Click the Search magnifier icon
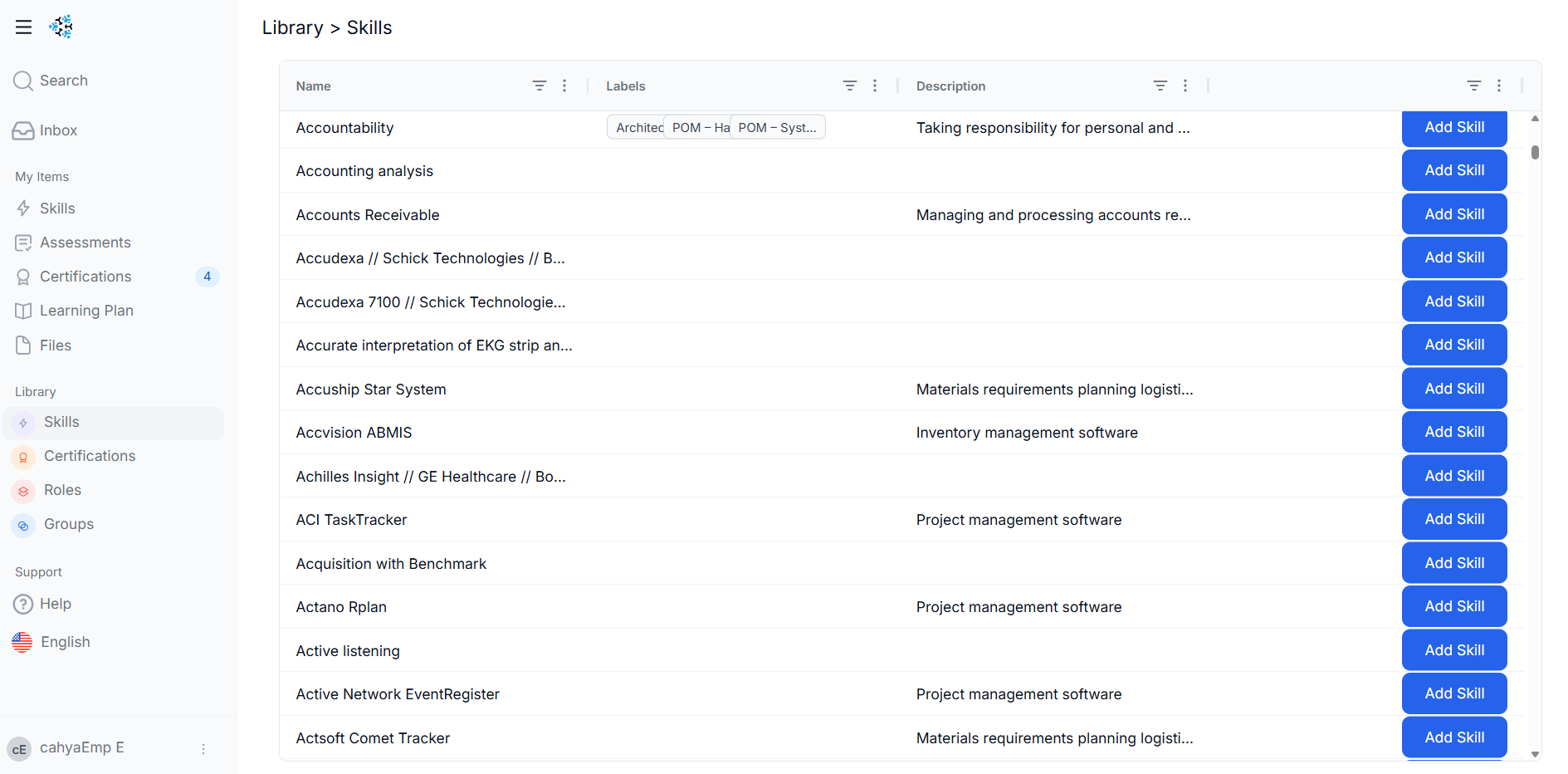 click(23, 81)
